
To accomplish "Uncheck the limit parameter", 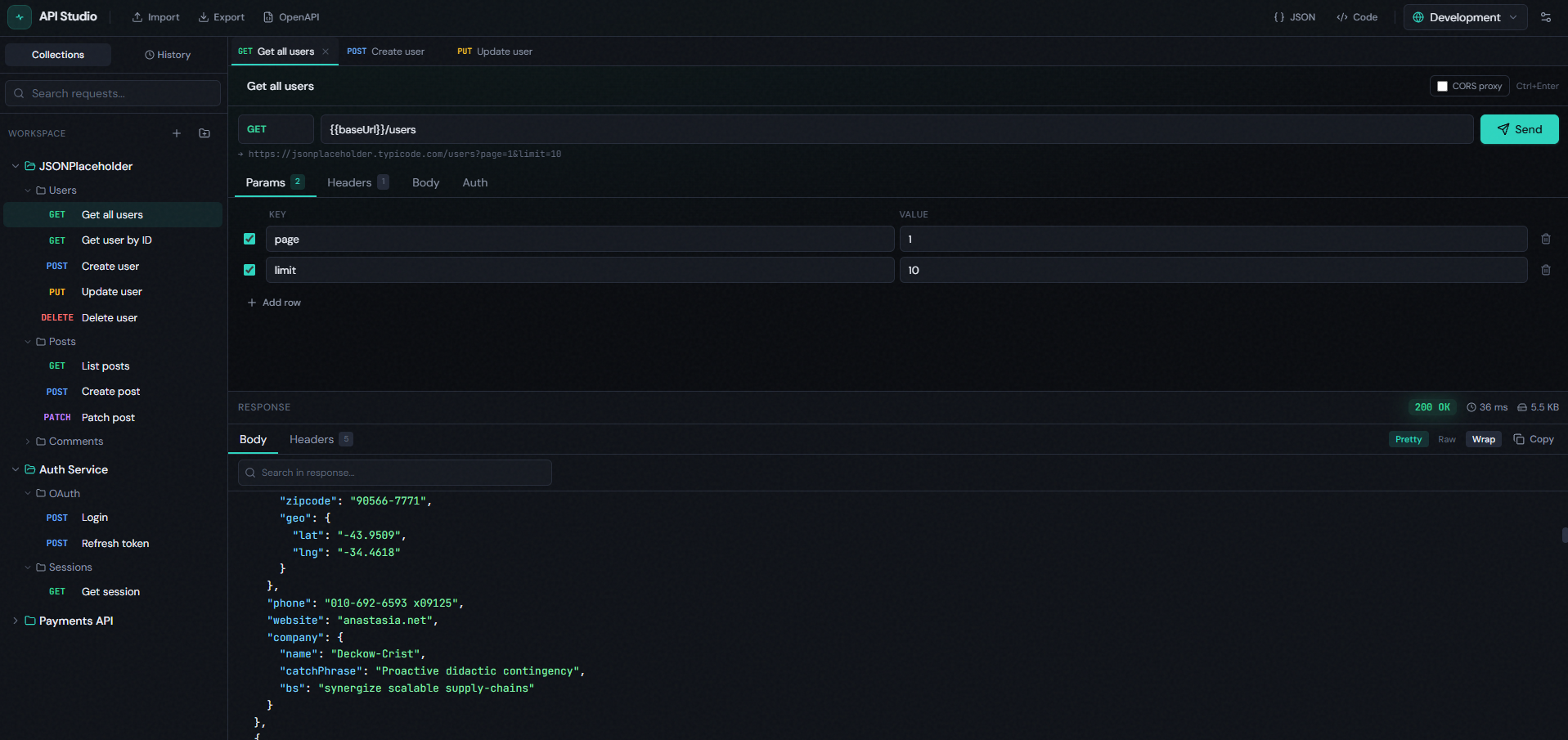I will [249, 270].
